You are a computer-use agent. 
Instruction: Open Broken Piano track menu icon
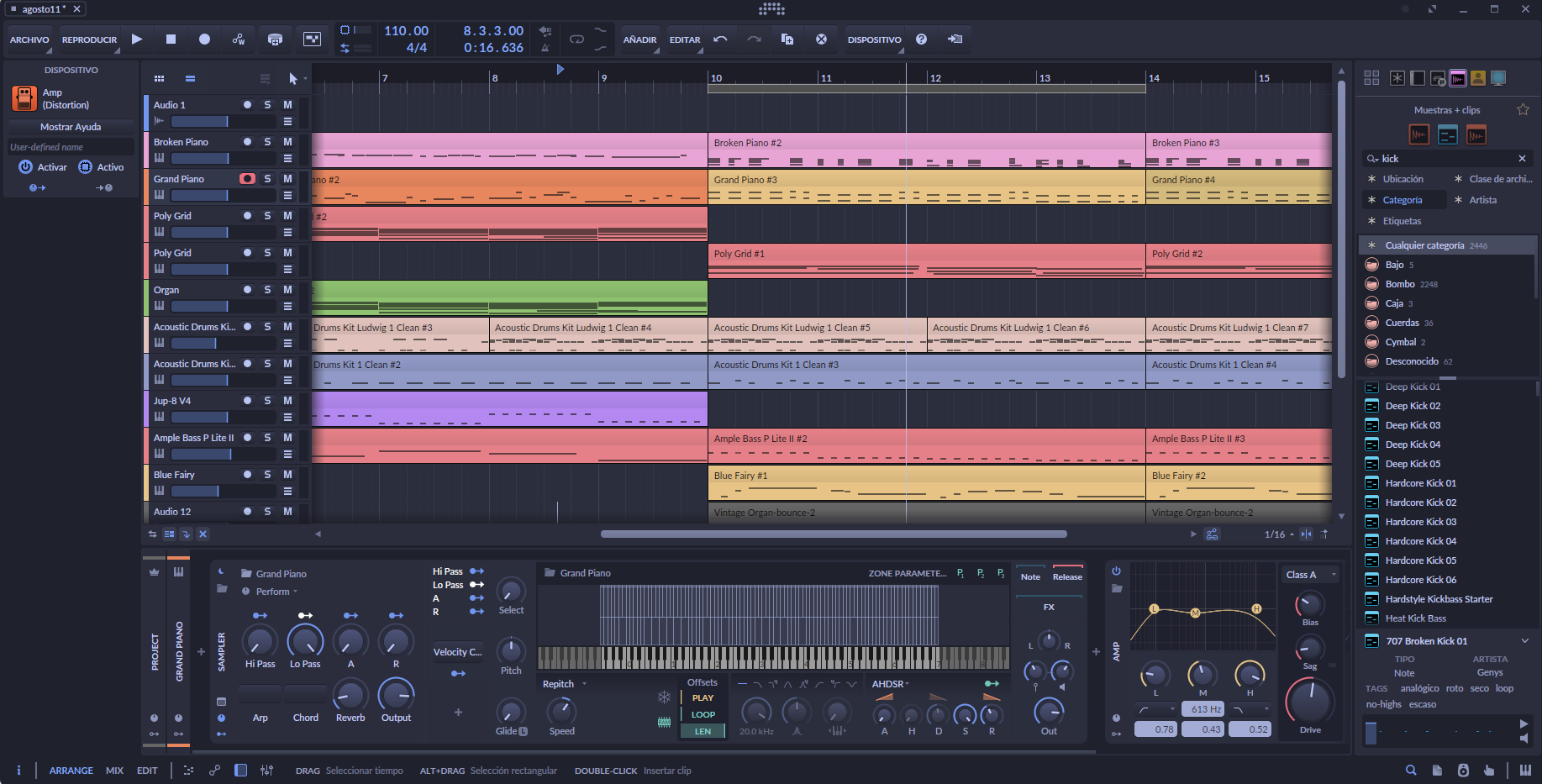287,158
